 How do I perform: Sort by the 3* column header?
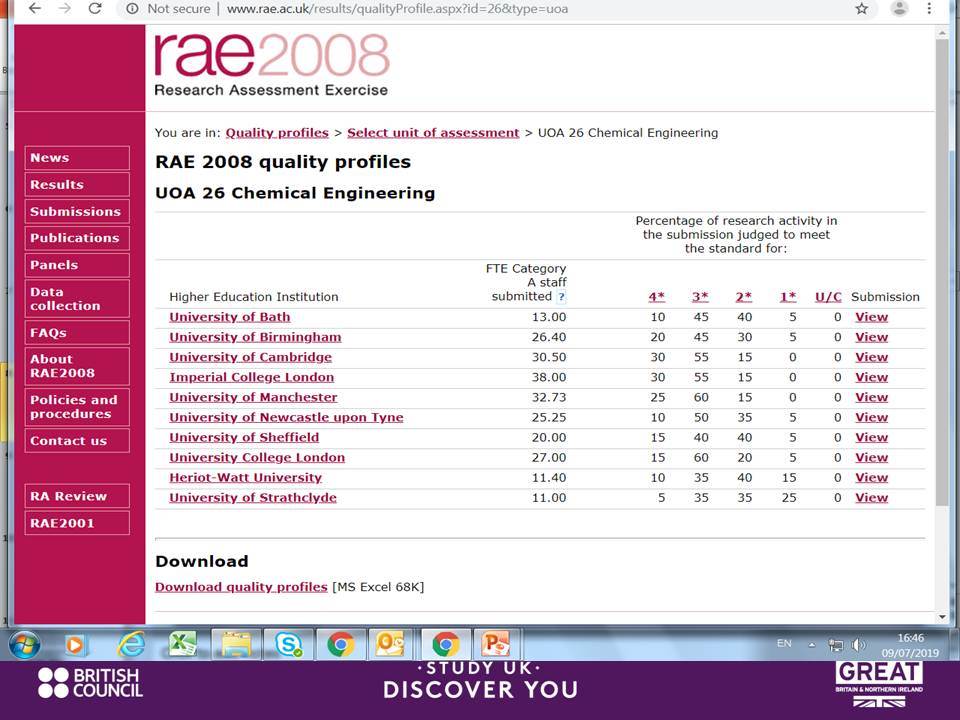point(700,297)
